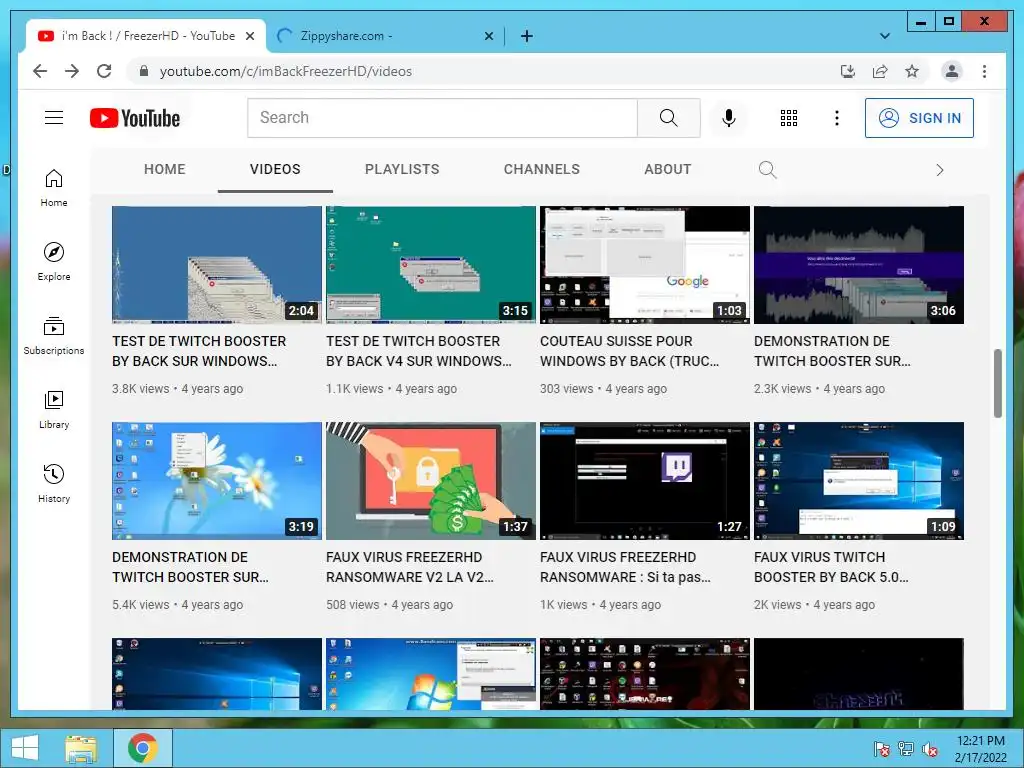1024x768 pixels.
Task: Click the channel search magnifier icon
Action: click(767, 170)
